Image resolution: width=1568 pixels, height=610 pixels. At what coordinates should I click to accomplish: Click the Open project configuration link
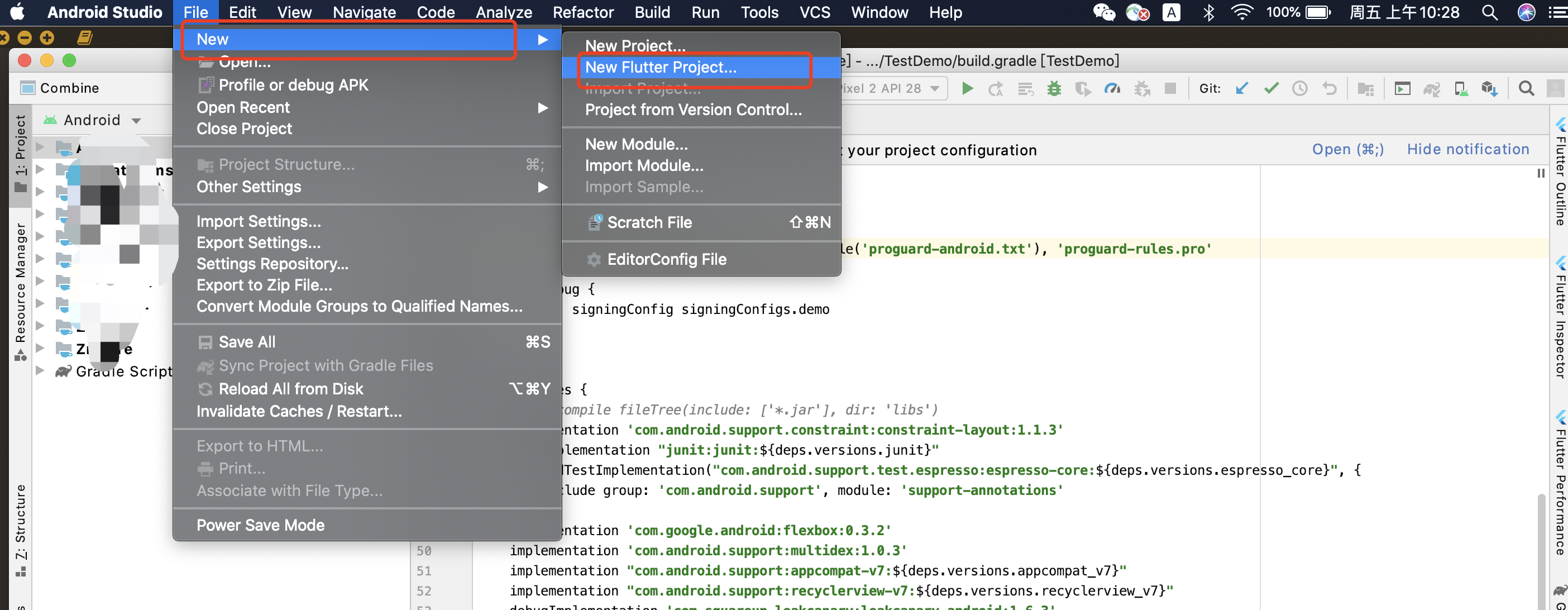[1347, 149]
